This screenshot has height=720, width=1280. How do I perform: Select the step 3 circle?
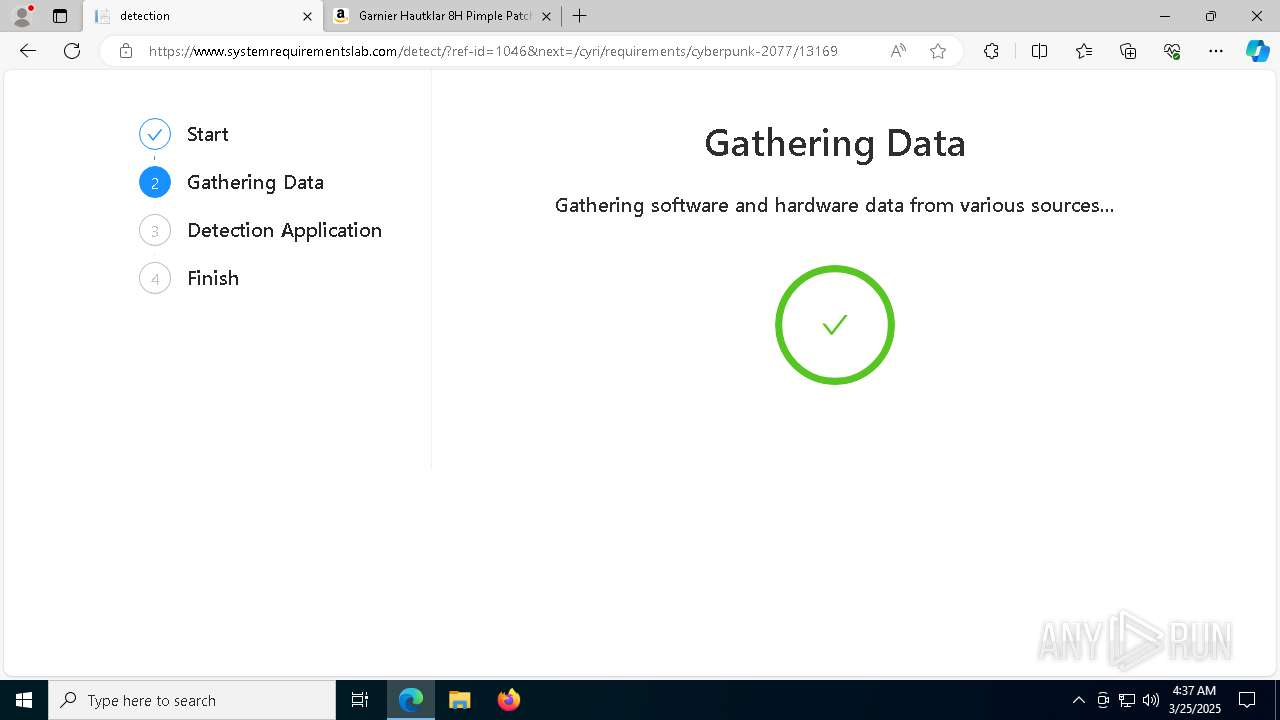tap(155, 230)
